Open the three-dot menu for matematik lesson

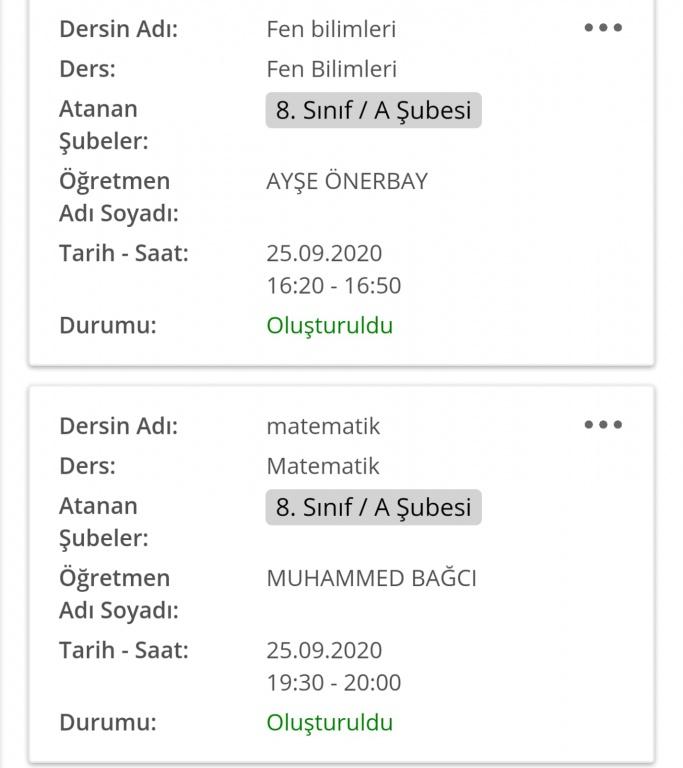(x=603, y=425)
